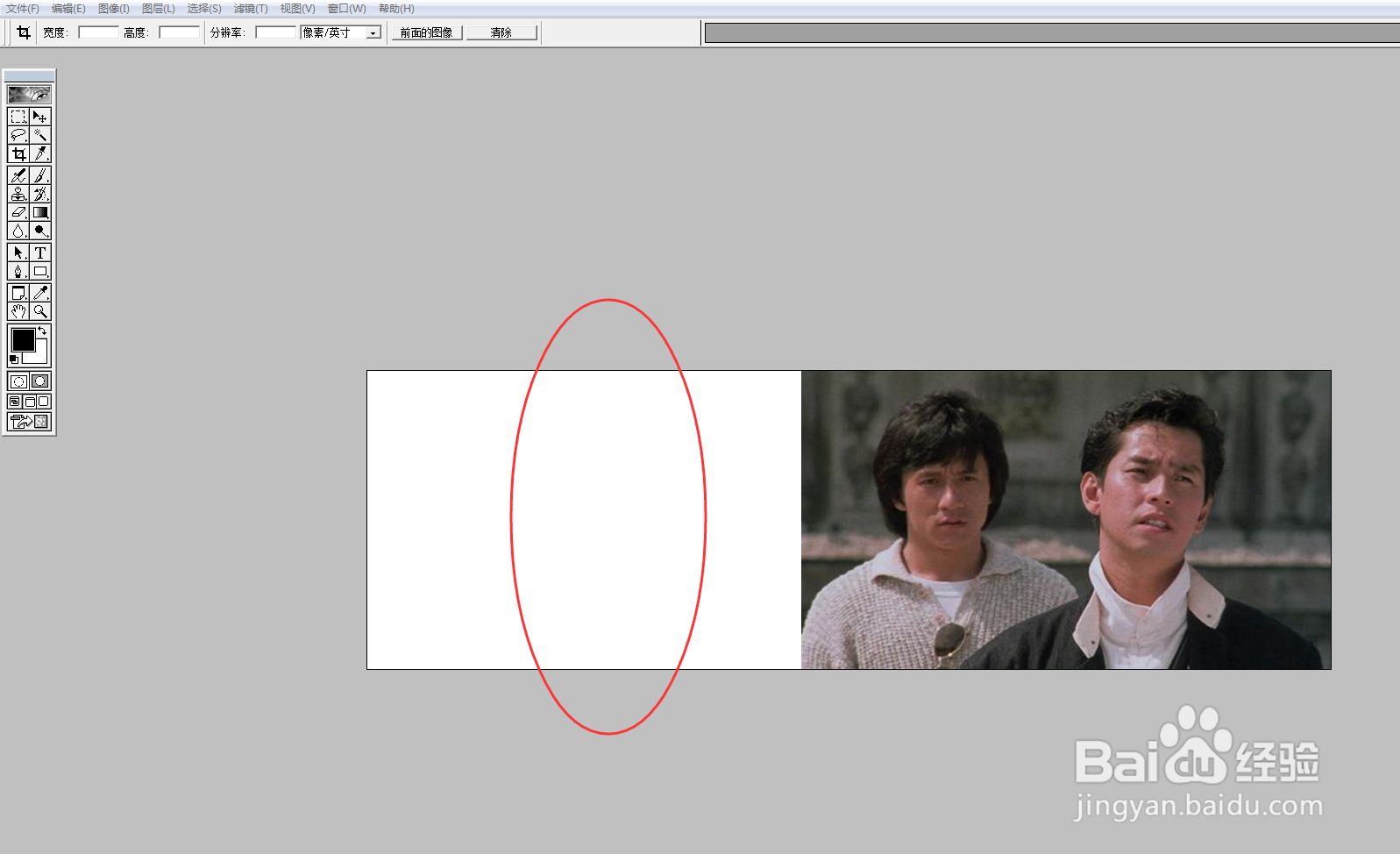Select the Rectangular Marquee tool
1400x854 pixels.
(18, 117)
